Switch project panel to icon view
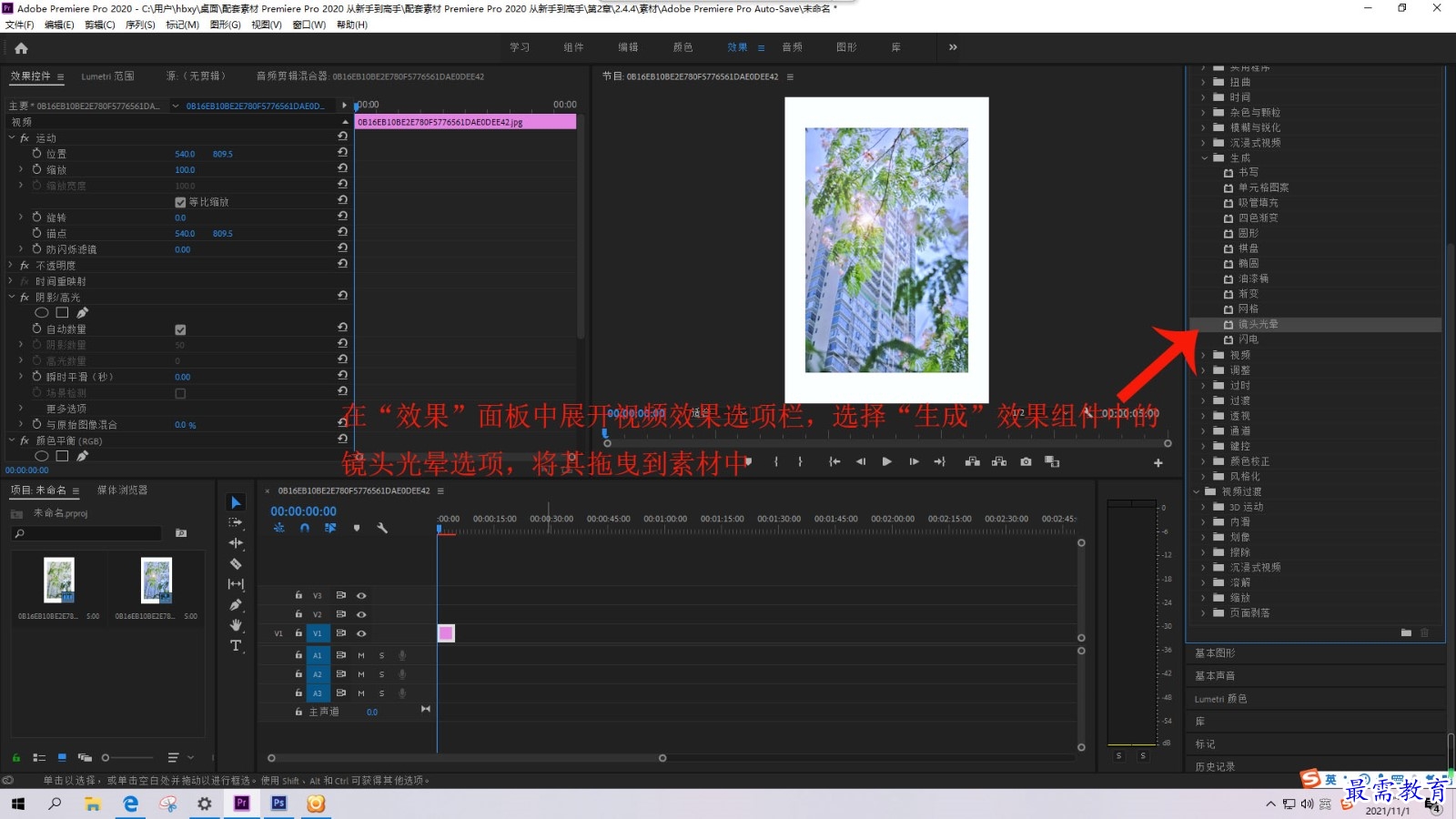The width and height of the screenshot is (1456, 819). pos(62,757)
